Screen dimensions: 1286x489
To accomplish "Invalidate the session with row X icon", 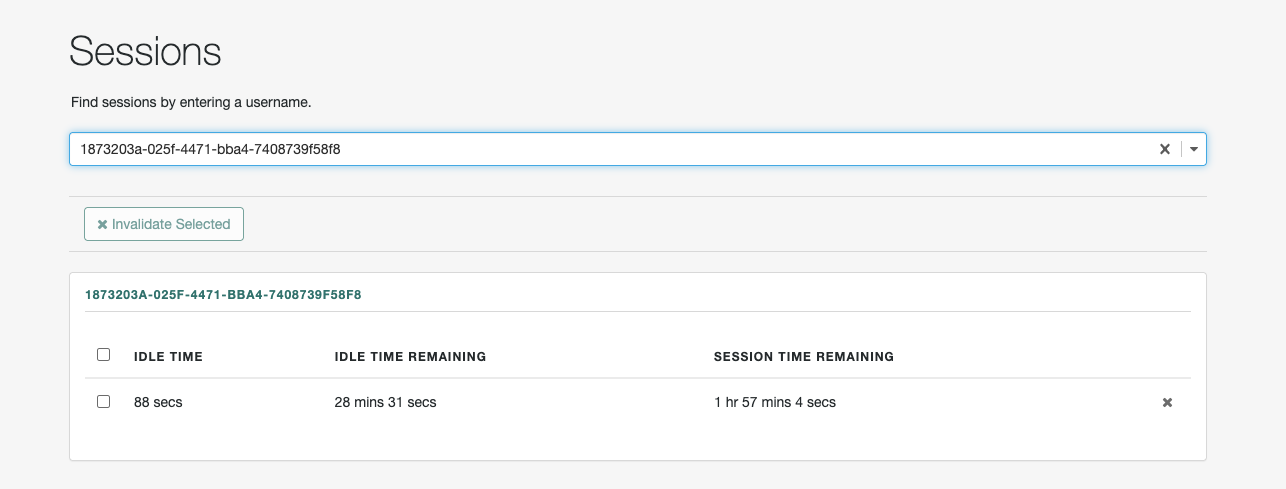I will point(1167,403).
